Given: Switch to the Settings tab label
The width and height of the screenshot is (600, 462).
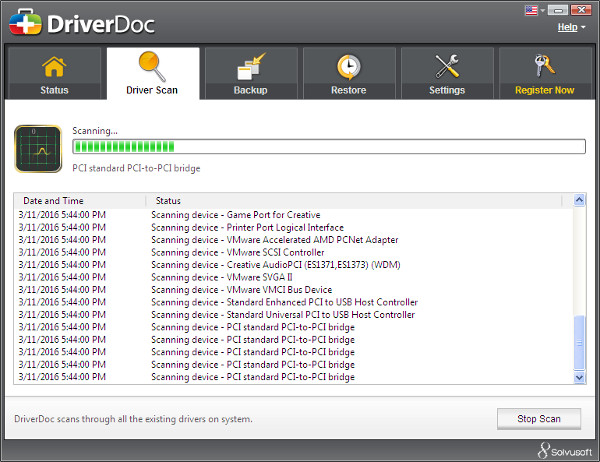Looking at the screenshot, I should [446, 90].
